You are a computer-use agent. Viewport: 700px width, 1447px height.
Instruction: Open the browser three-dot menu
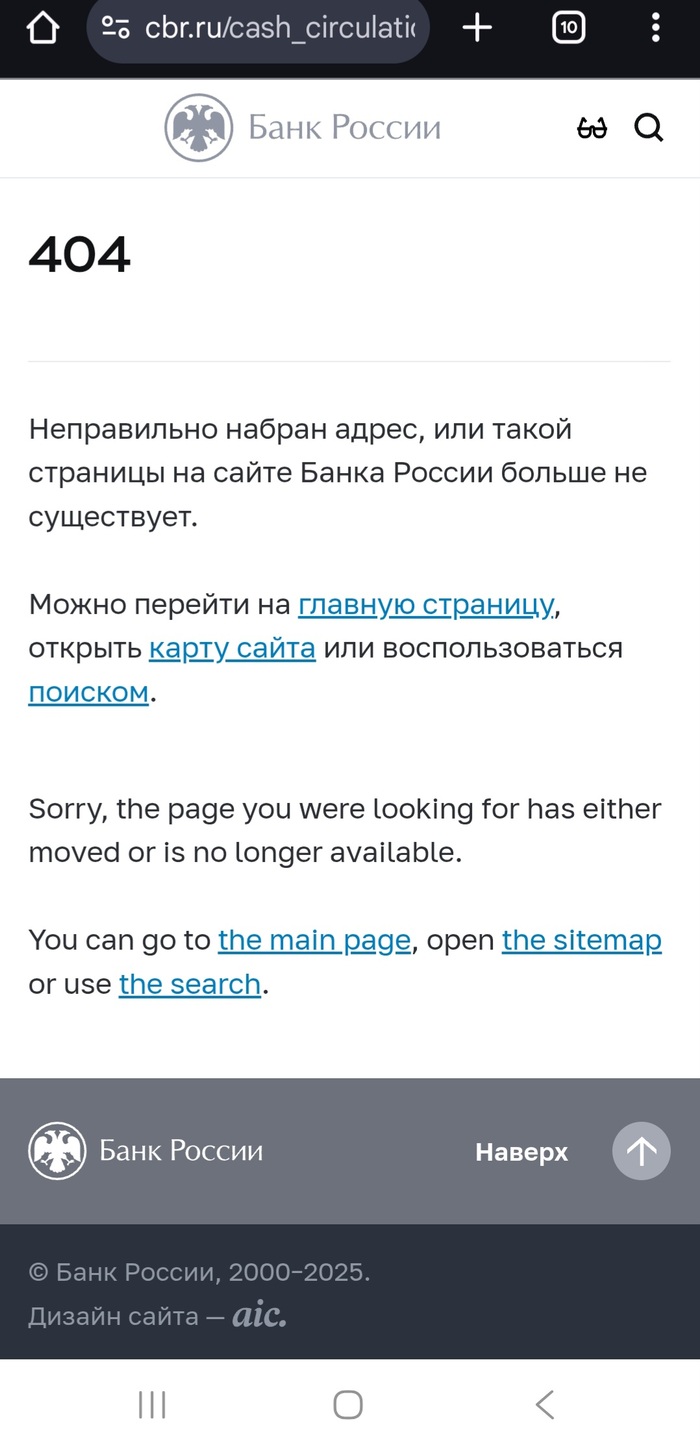(x=655, y=29)
